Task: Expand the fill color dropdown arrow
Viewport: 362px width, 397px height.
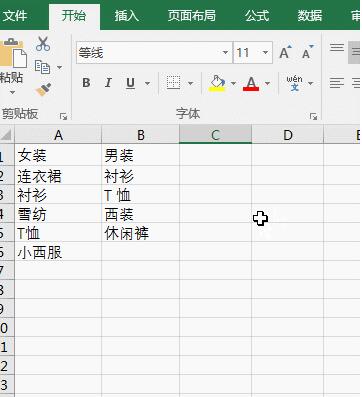Action: [233, 83]
